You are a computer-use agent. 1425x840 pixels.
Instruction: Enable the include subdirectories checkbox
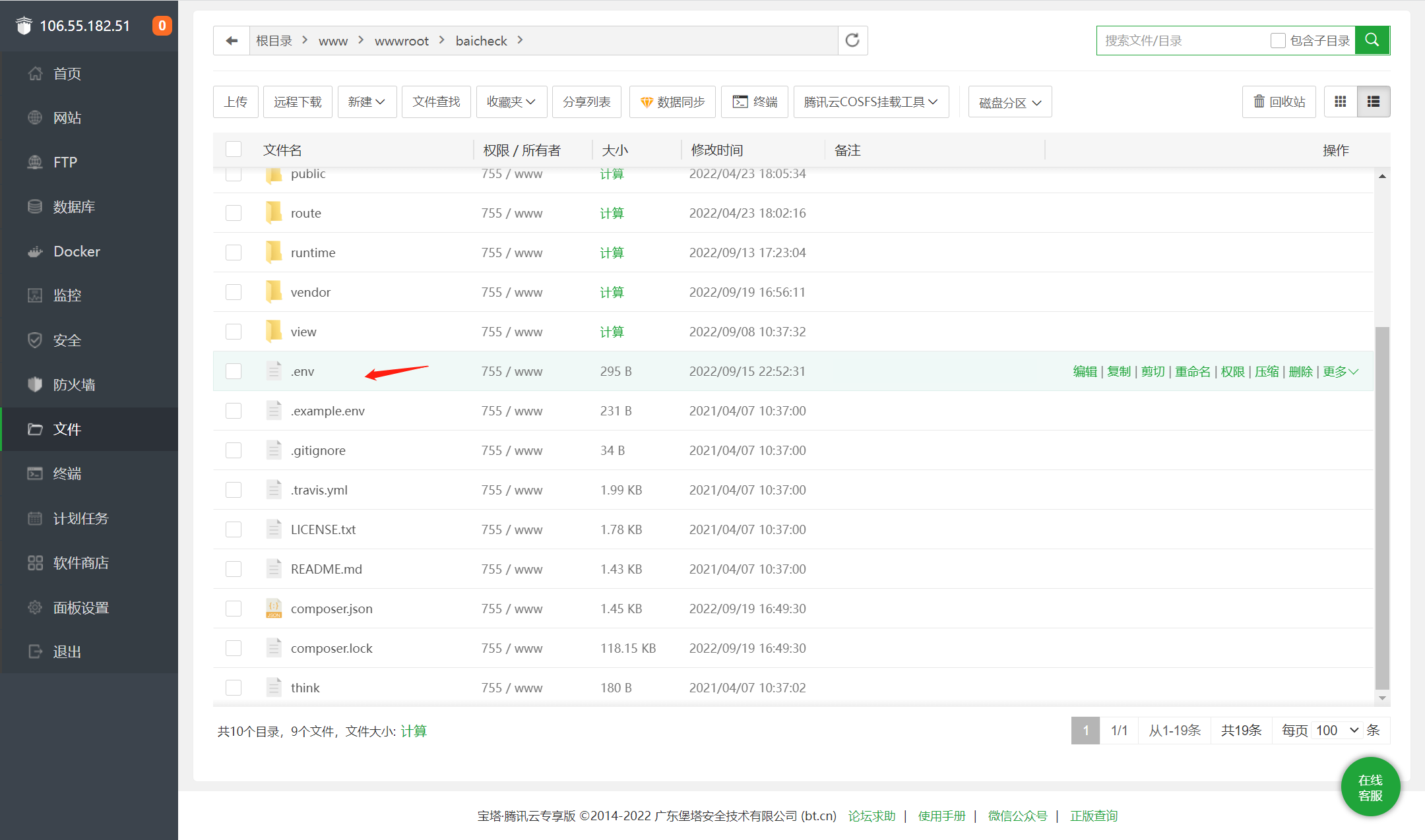[x=1278, y=40]
